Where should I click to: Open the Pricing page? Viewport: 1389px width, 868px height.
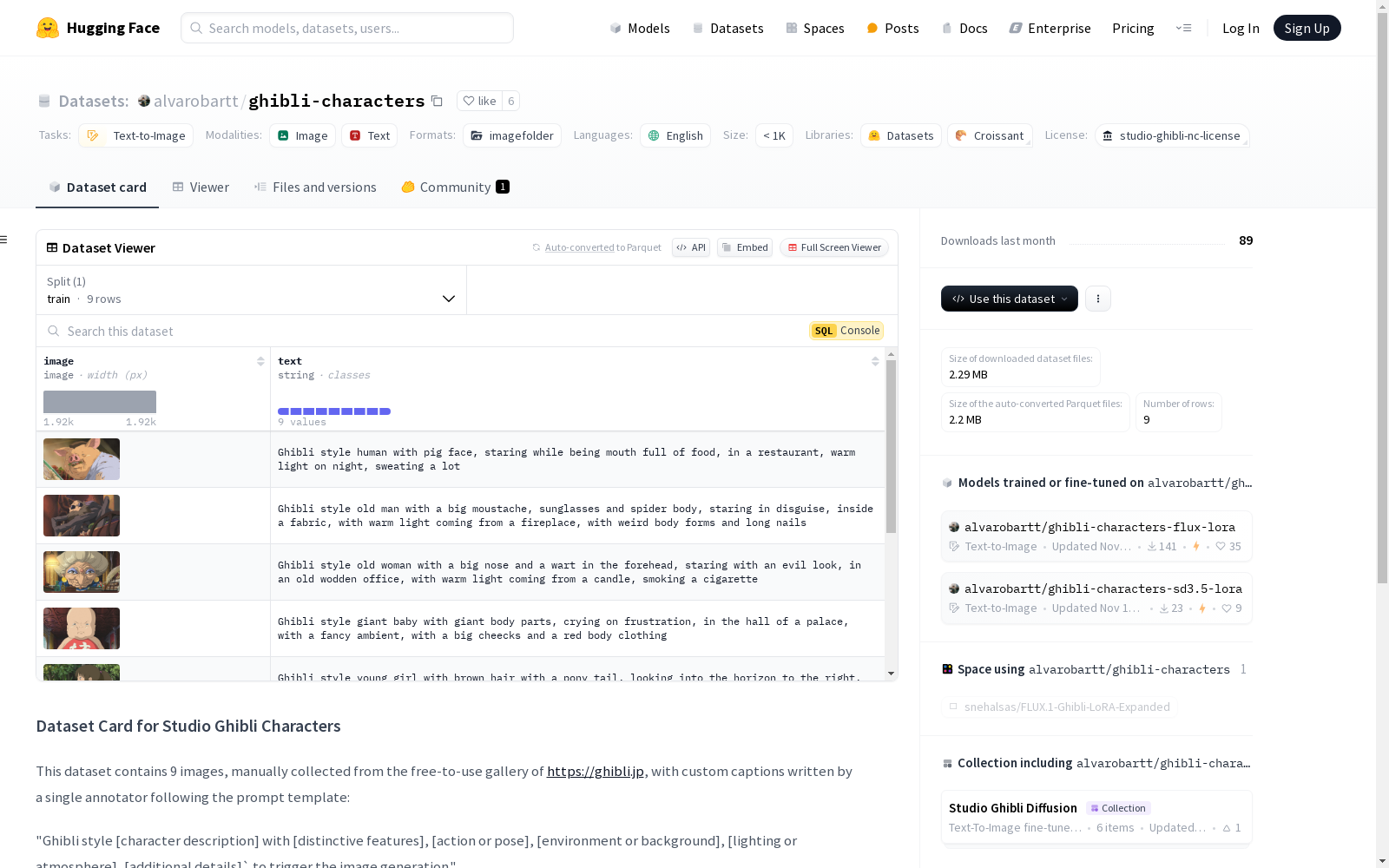1133,28
